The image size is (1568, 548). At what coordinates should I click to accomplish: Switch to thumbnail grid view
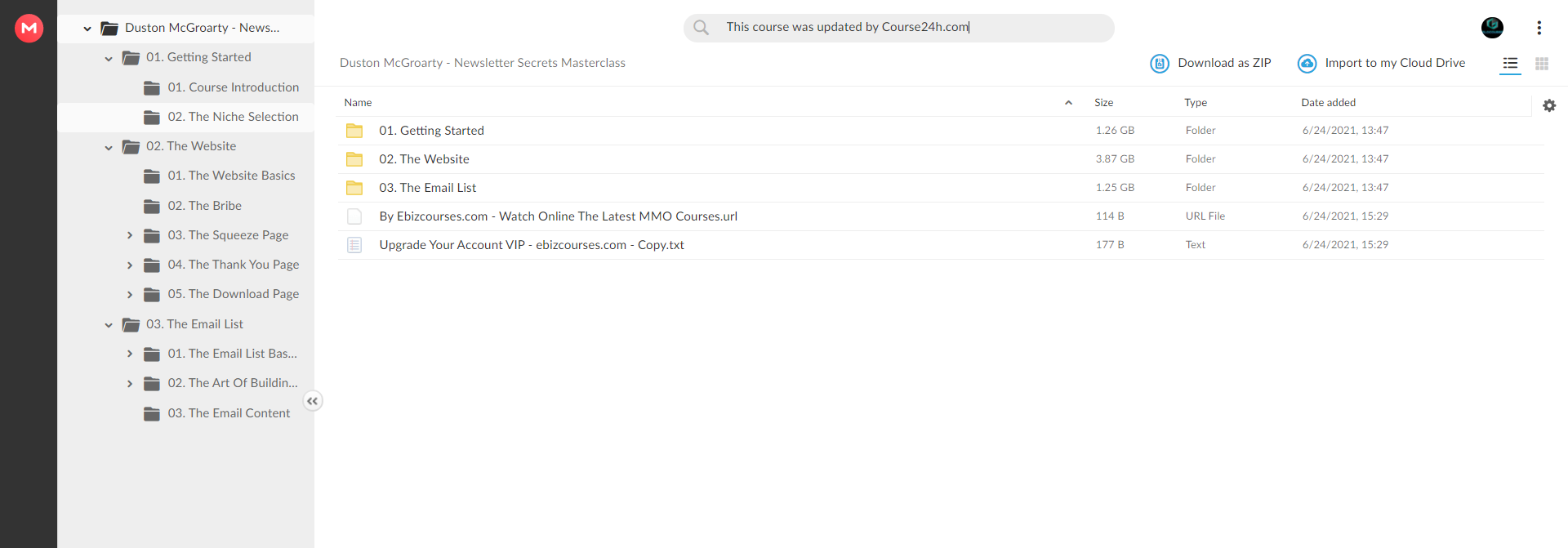[1542, 63]
